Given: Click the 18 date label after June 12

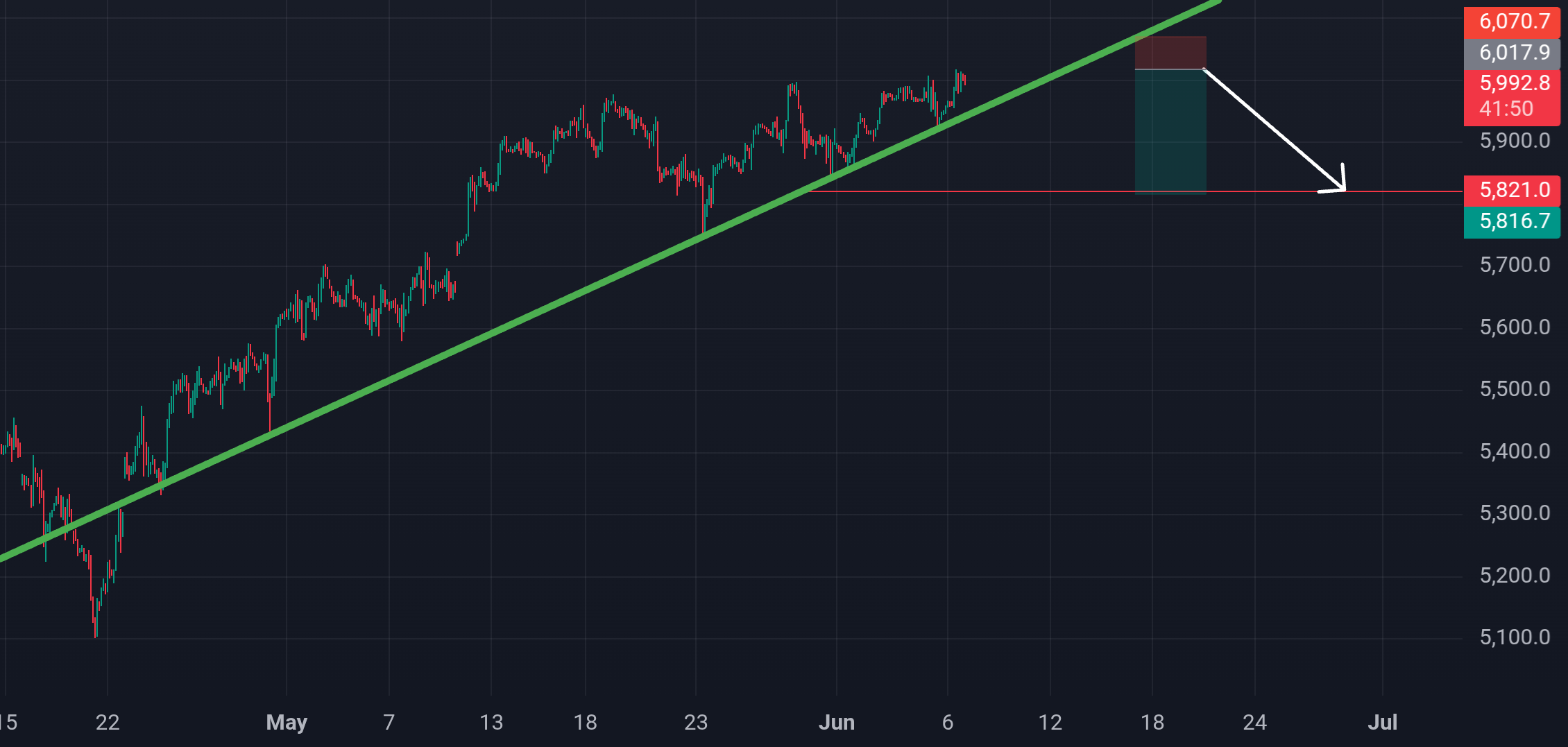Looking at the screenshot, I should pos(1152,723).
